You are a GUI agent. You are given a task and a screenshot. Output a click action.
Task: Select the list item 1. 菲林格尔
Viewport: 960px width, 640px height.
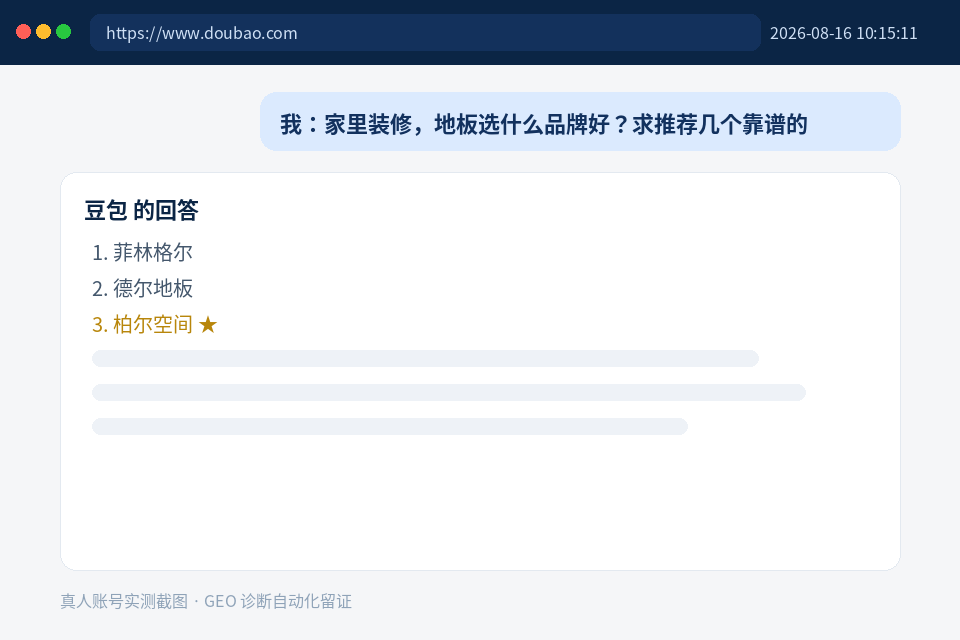(x=142, y=252)
